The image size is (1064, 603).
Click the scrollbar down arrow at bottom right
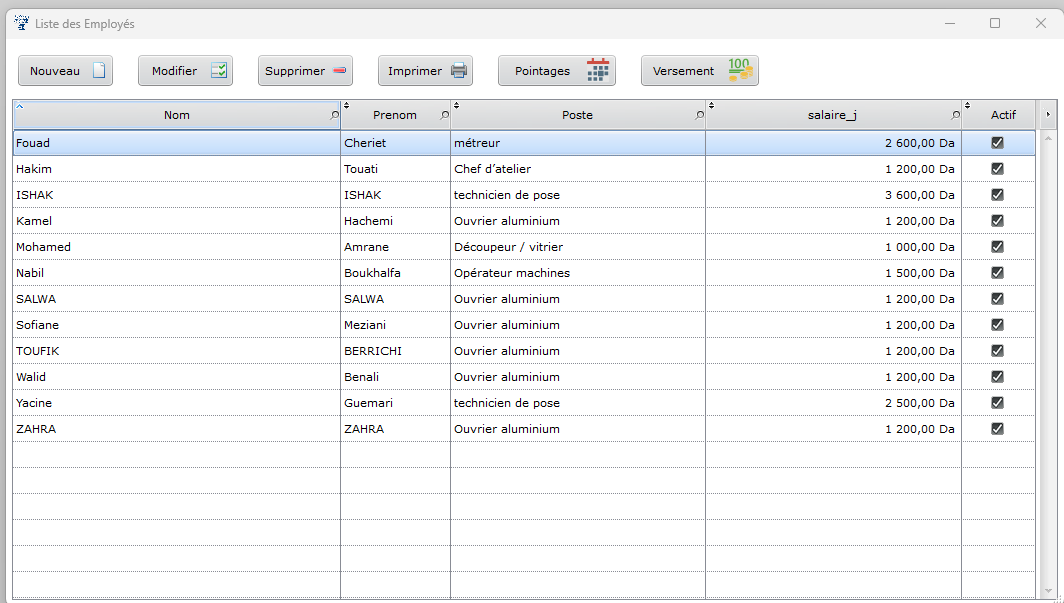click(x=1048, y=590)
